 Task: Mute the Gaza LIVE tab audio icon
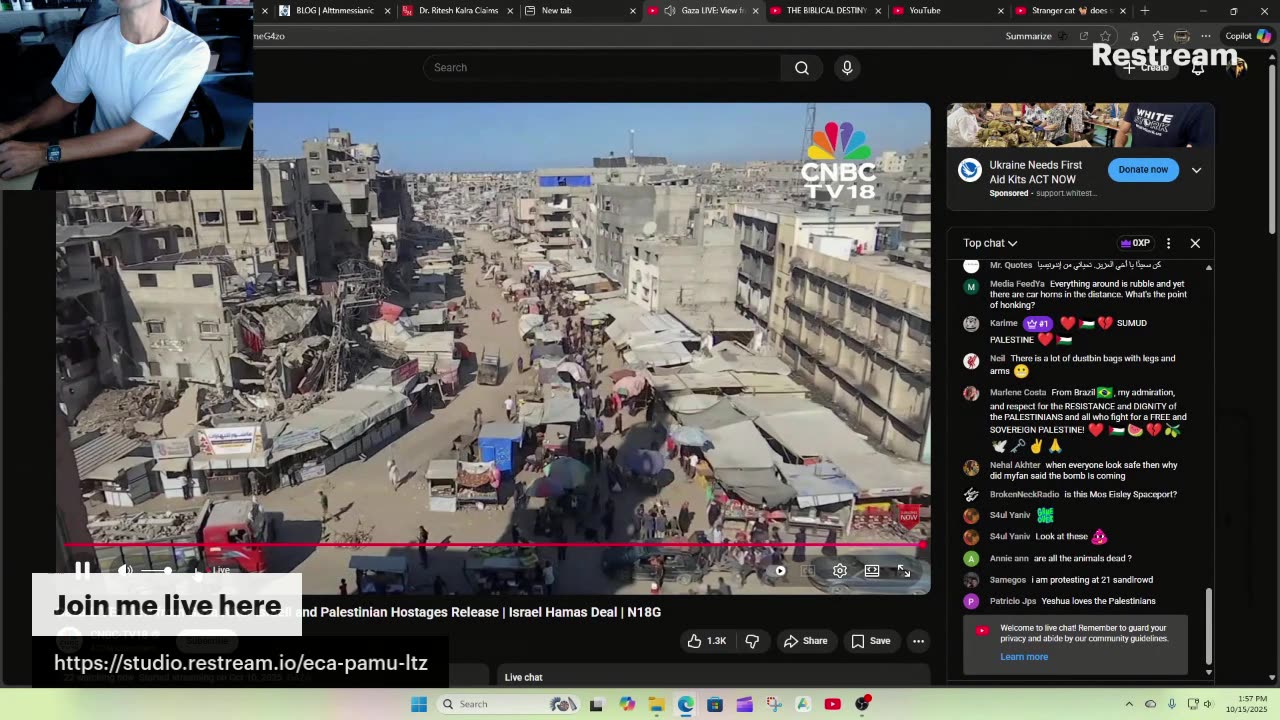pyautogui.click(x=670, y=11)
